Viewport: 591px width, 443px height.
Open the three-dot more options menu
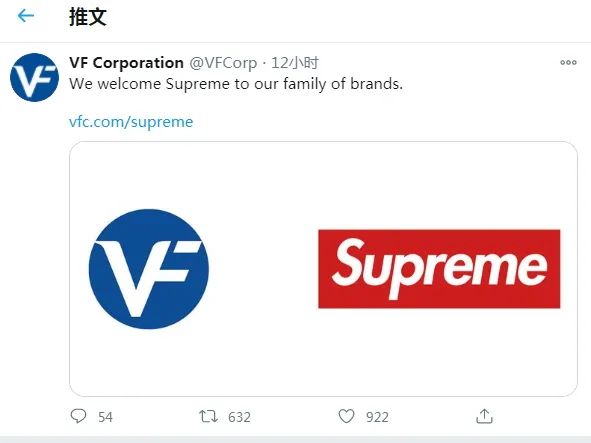pyautogui.click(x=568, y=63)
